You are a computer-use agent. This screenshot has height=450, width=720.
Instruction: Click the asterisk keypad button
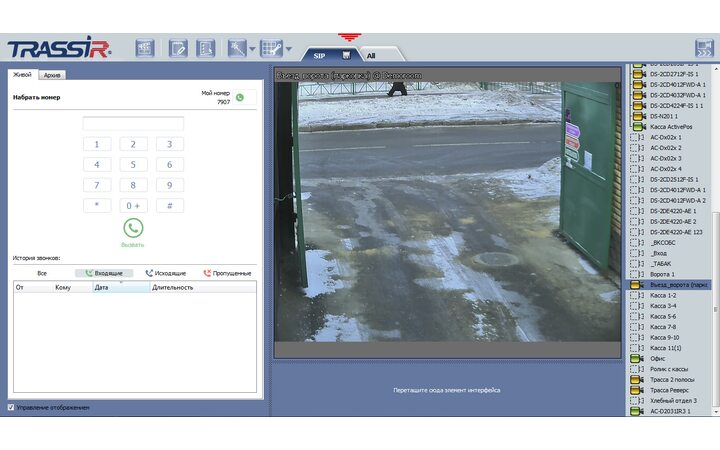click(x=97, y=205)
